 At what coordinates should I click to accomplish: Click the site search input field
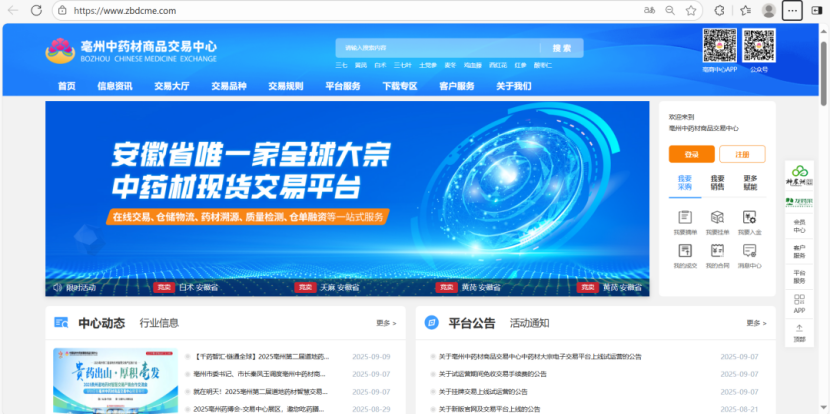tap(437, 47)
